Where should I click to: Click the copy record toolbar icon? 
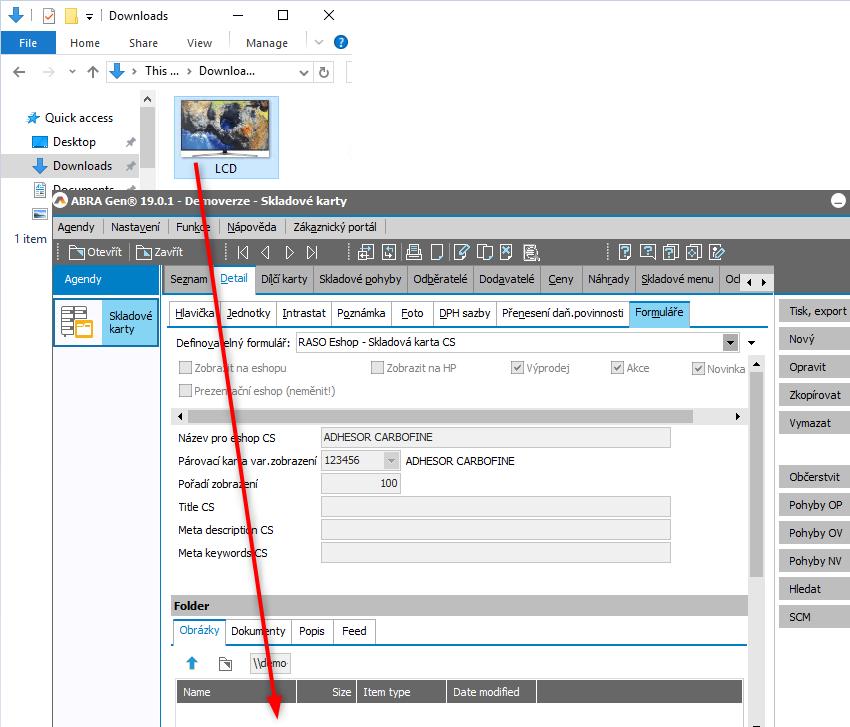click(484, 252)
